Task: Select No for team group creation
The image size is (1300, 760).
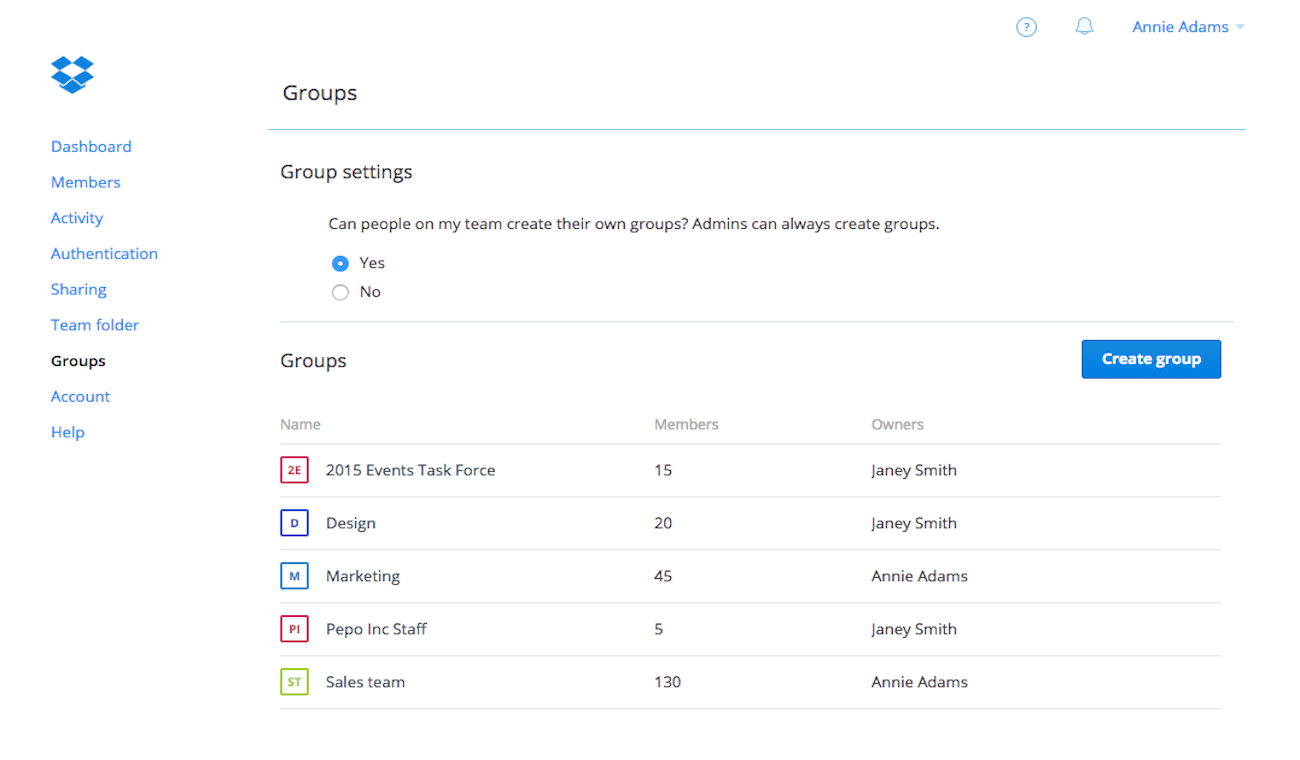Action: (340, 292)
